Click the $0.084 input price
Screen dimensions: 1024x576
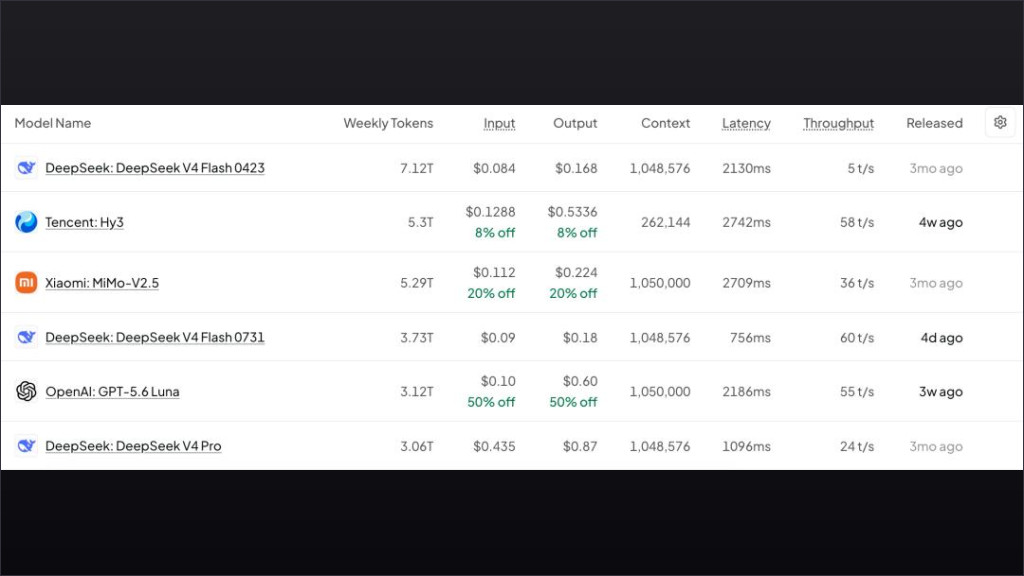(494, 168)
